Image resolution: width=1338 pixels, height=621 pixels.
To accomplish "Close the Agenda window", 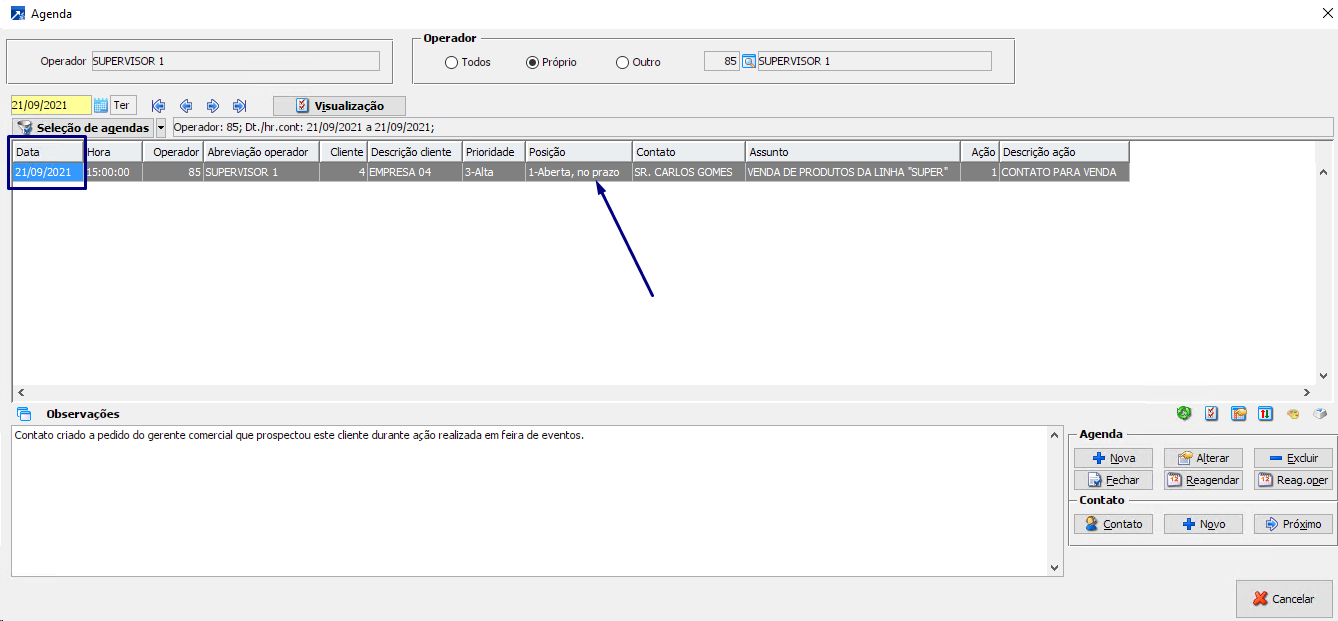I will tap(1326, 14).
